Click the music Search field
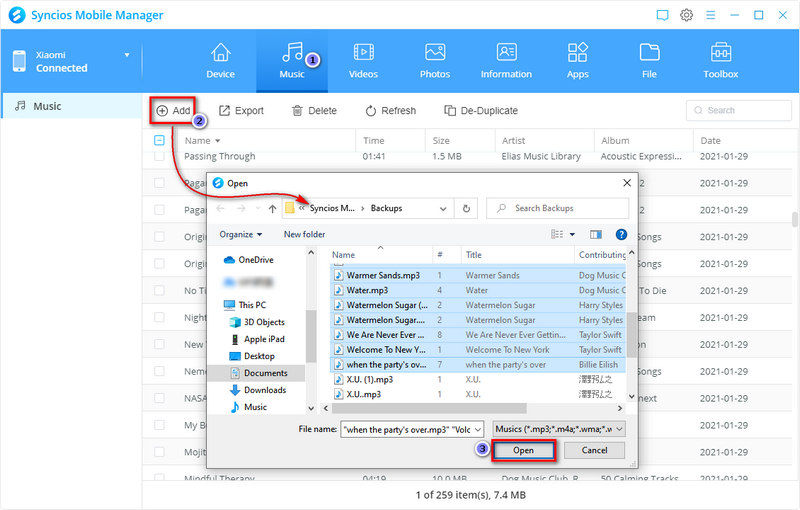Viewport: 800px width, 510px height. [739, 110]
